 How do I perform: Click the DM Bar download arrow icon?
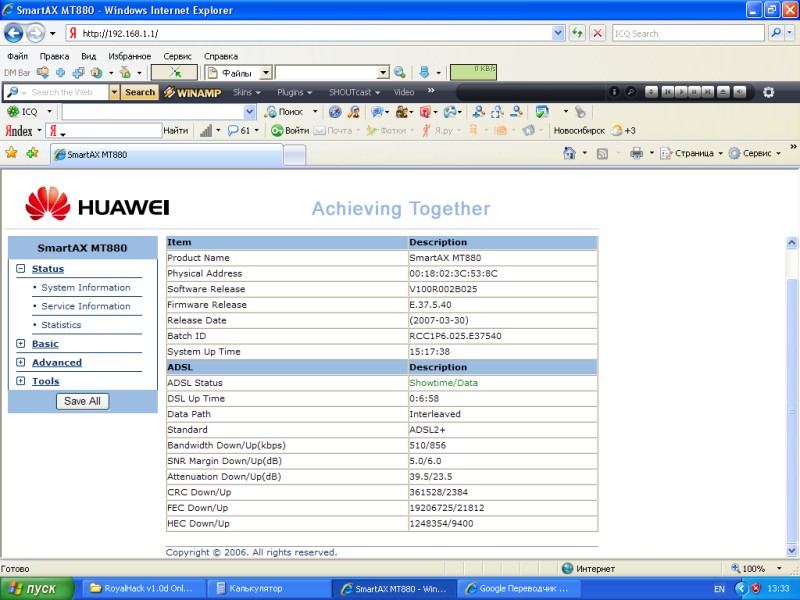pos(424,72)
